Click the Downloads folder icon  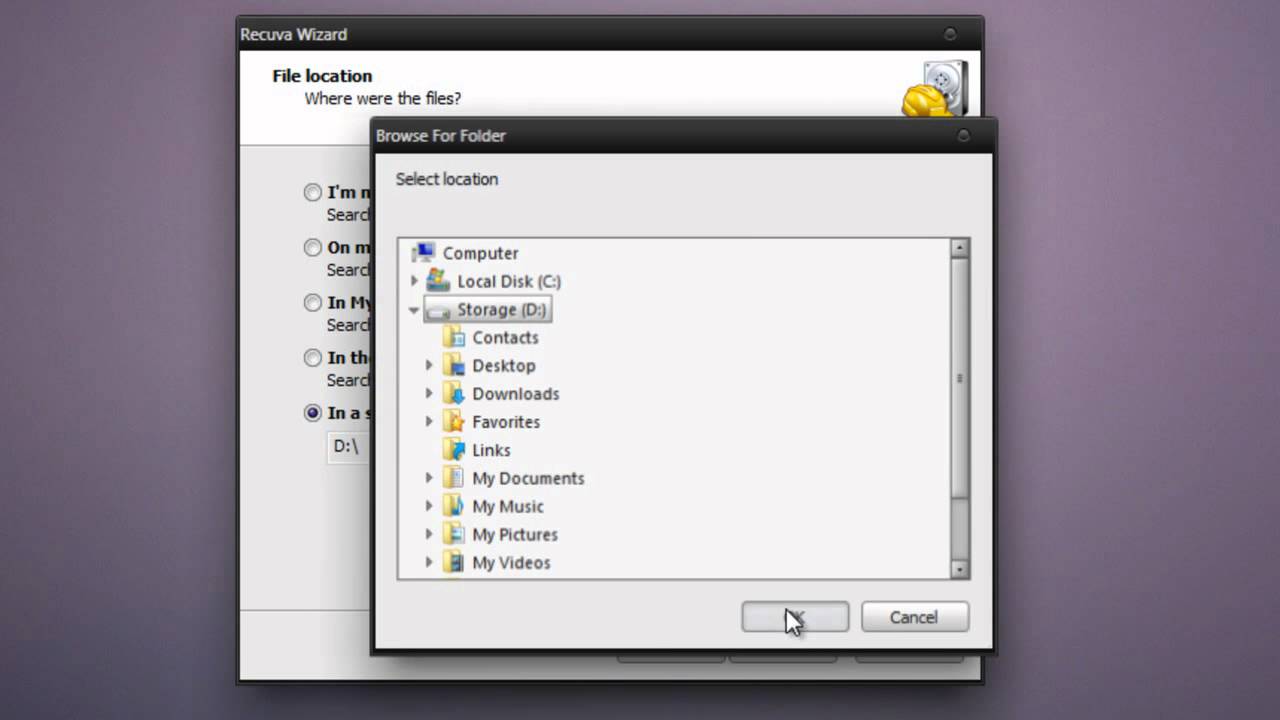pos(454,393)
